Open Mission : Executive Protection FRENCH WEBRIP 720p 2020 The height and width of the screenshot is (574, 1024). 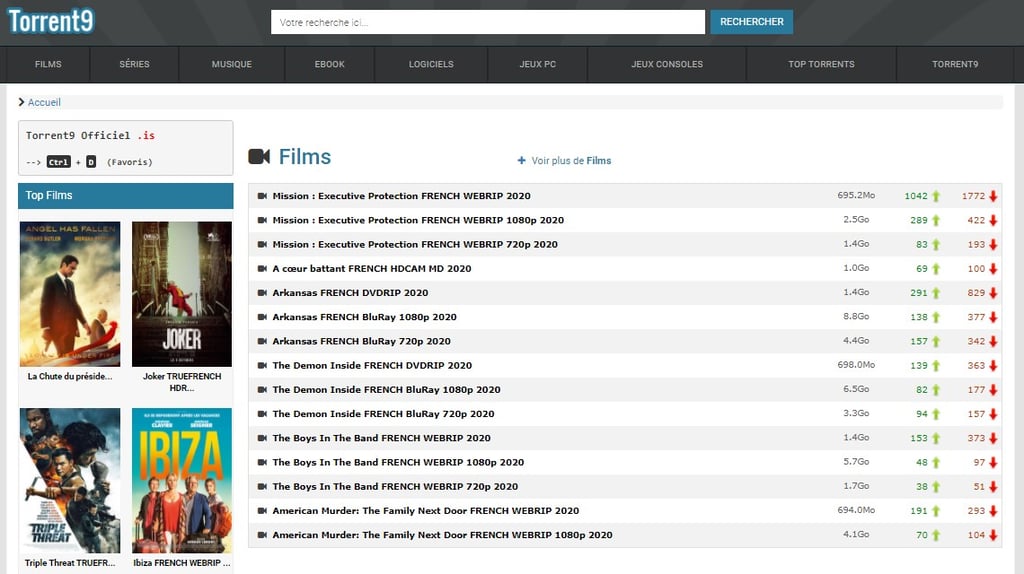(415, 244)
